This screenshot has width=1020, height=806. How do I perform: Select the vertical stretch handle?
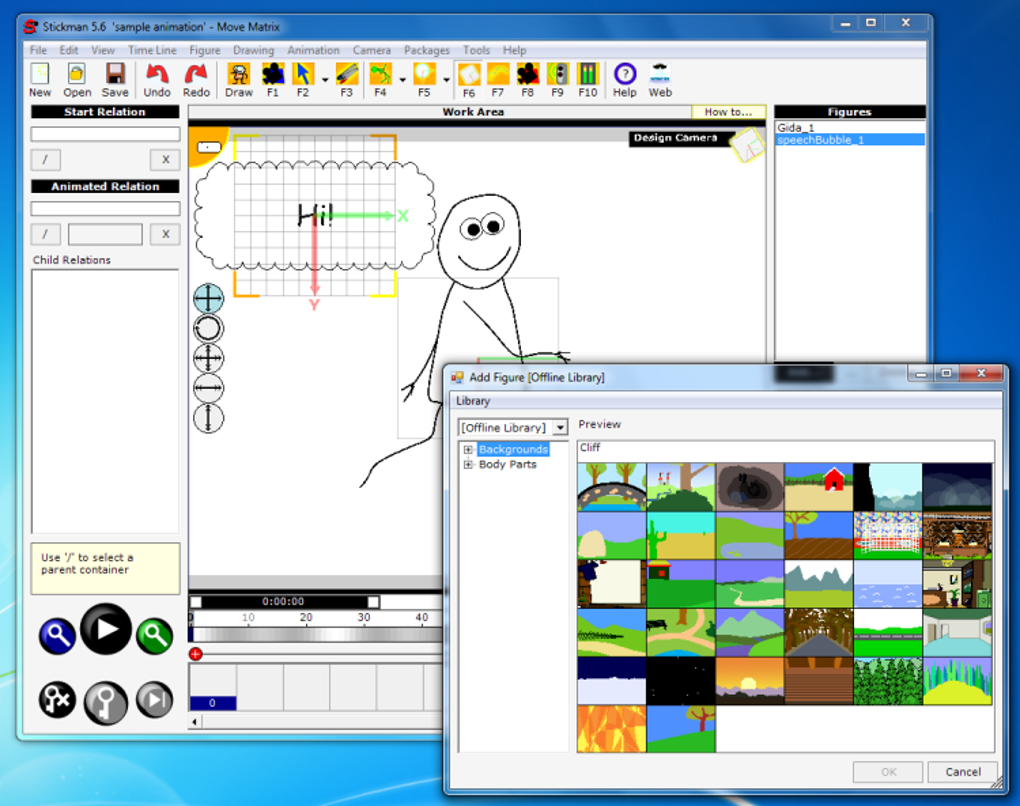click(208, 418)
